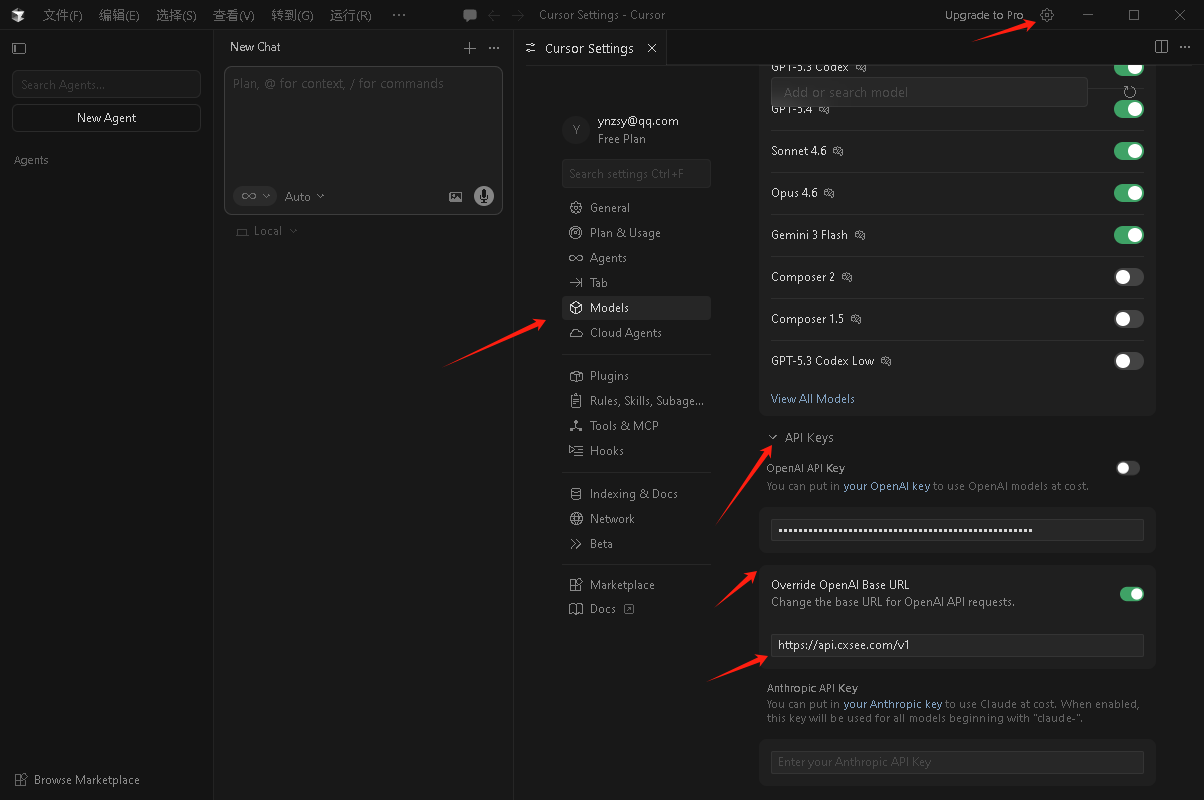
Task: Turn off Override OpenAI Base URL
Action: (1131, 594)
